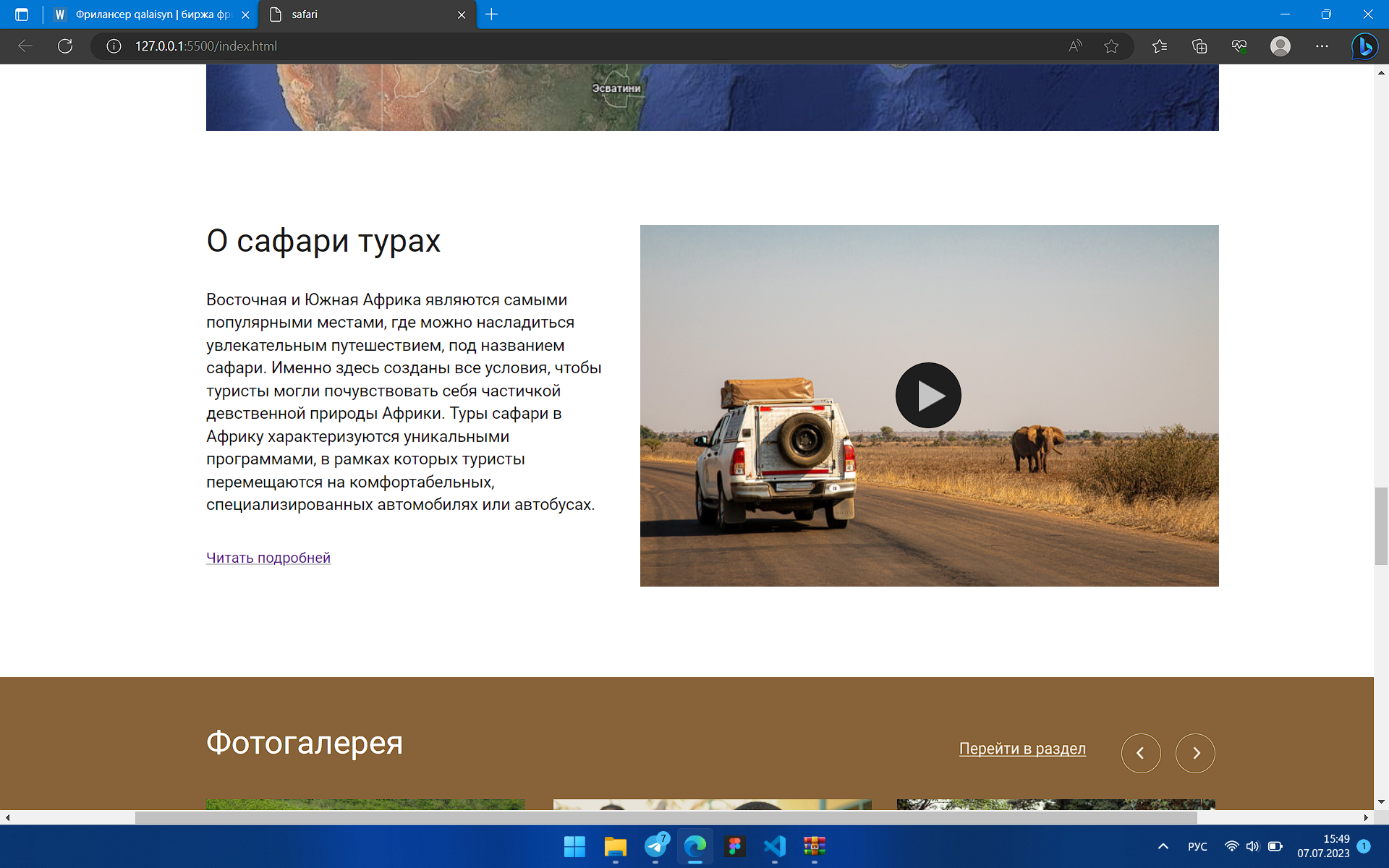Open File Explorer from taskbar
Viewport: 1389px width, 868px height.
[x=615, y=846]
